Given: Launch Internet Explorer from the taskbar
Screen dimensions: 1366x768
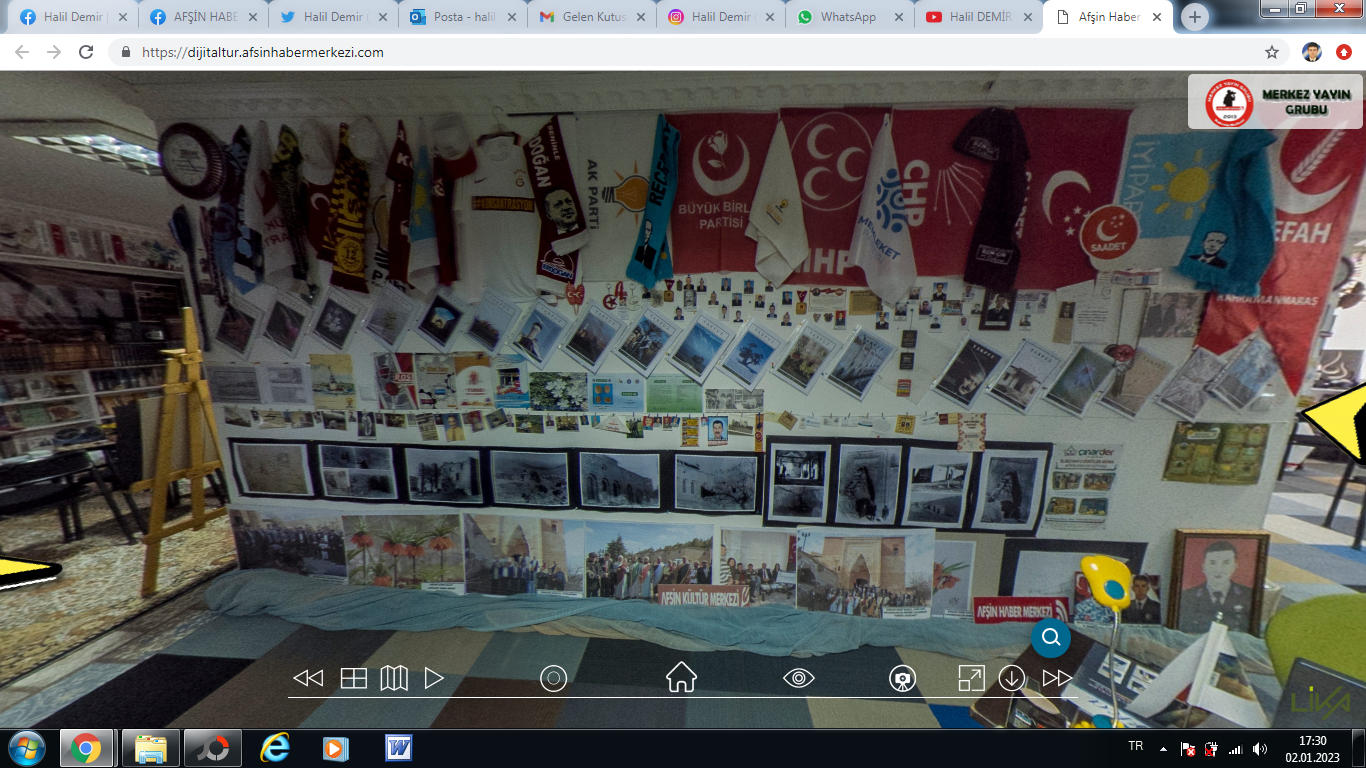Looking at the screenshot, I should coord(274,748).
